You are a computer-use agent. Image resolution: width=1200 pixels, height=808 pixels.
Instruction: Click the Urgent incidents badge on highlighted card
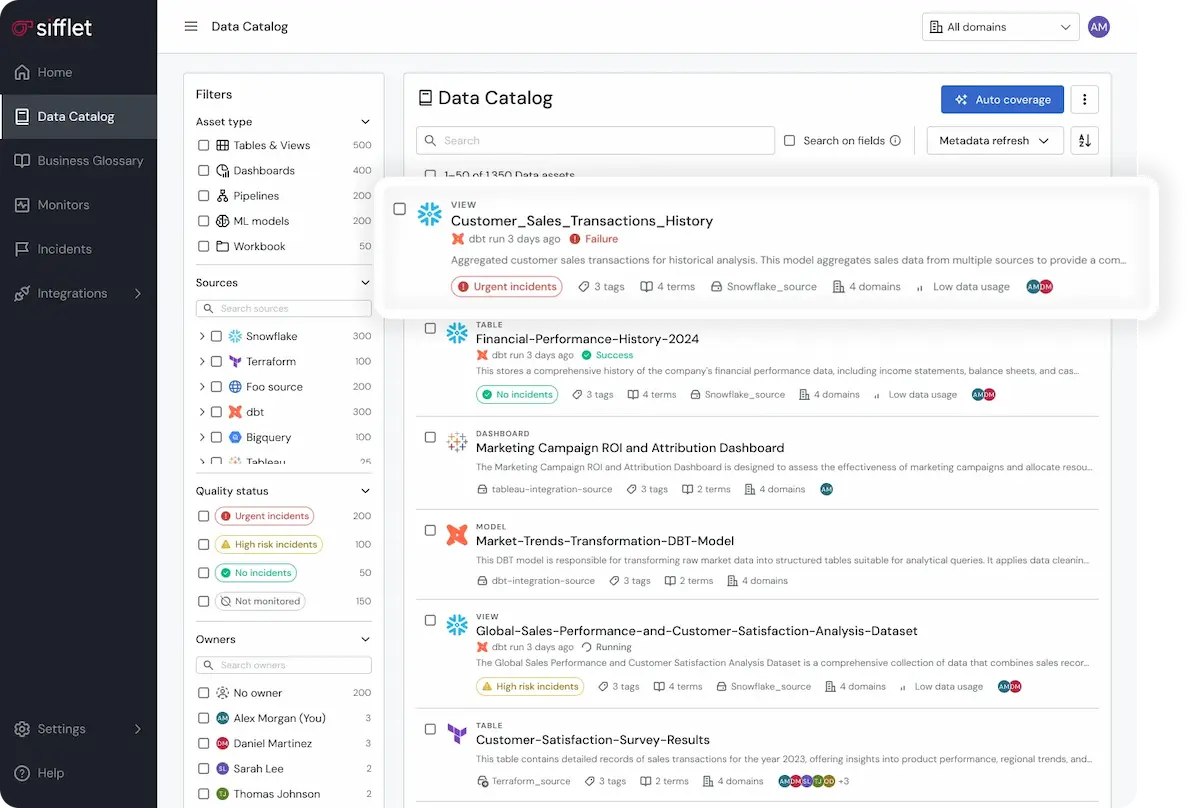pos(507,287)
